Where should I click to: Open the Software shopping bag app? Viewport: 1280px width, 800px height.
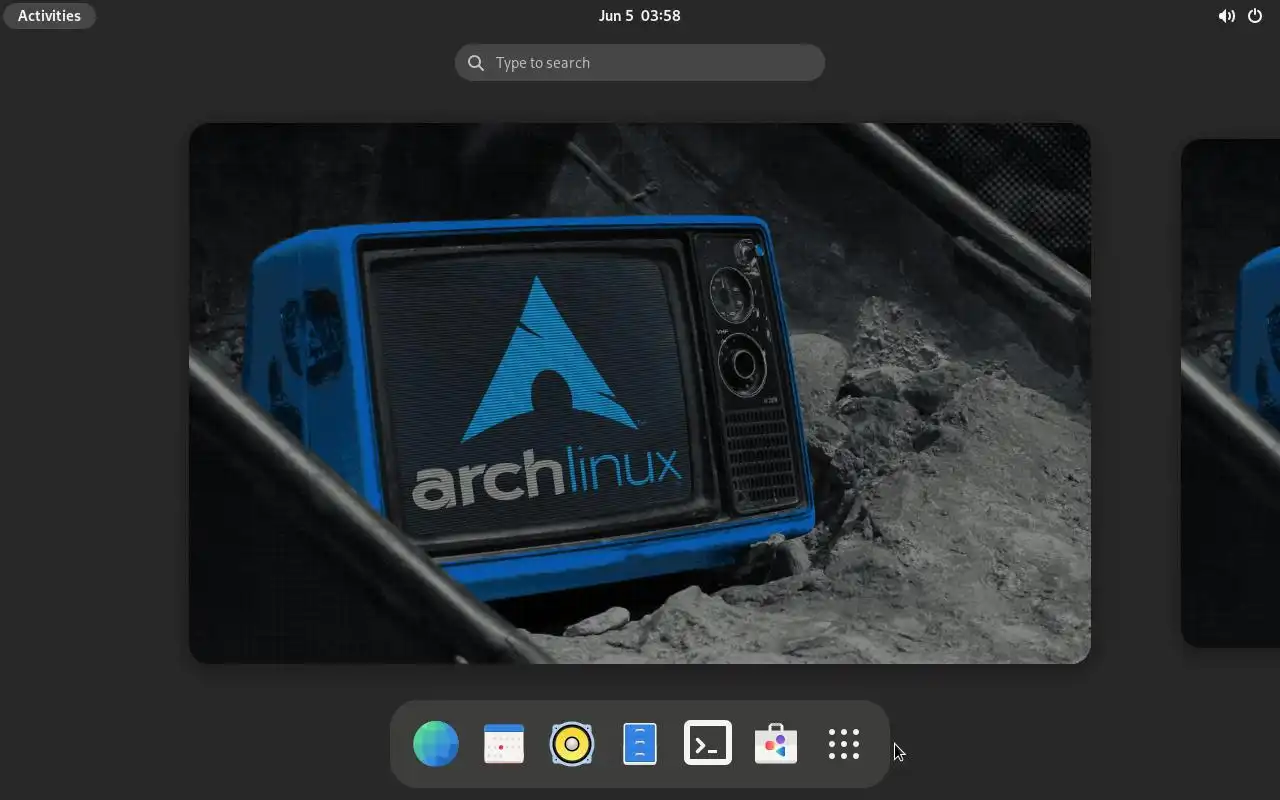776,744
